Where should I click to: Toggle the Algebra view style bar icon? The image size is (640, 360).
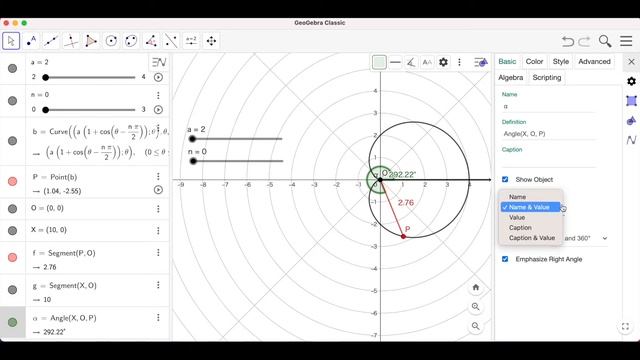(159, 62)
